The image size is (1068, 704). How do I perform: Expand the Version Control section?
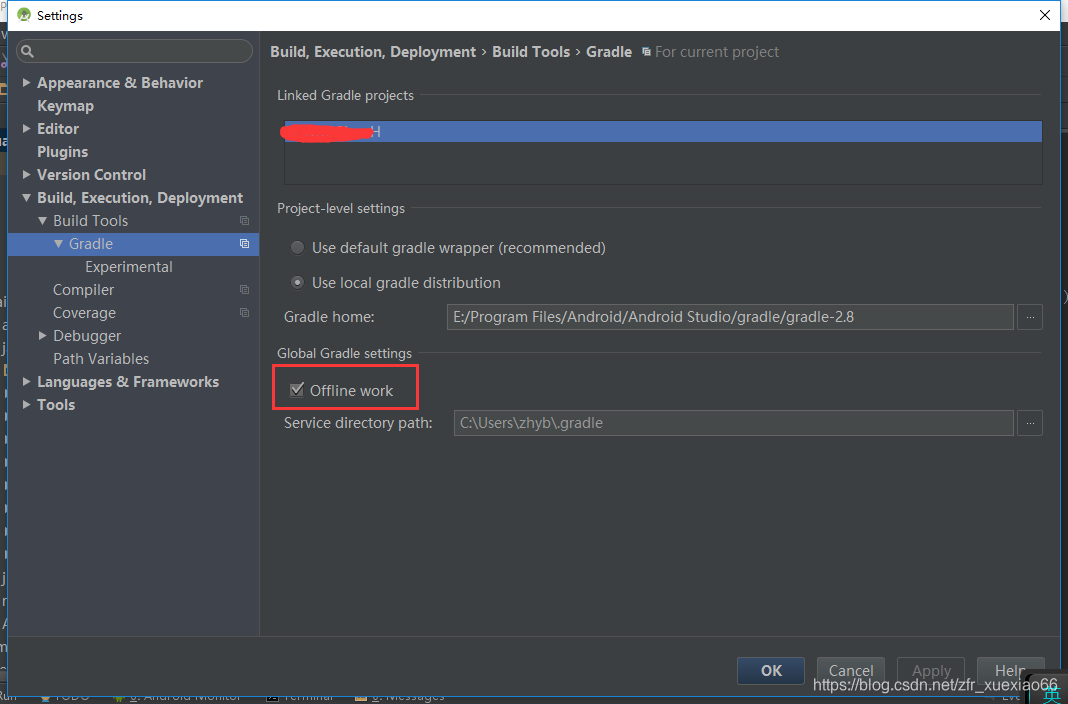pos(27,175)
